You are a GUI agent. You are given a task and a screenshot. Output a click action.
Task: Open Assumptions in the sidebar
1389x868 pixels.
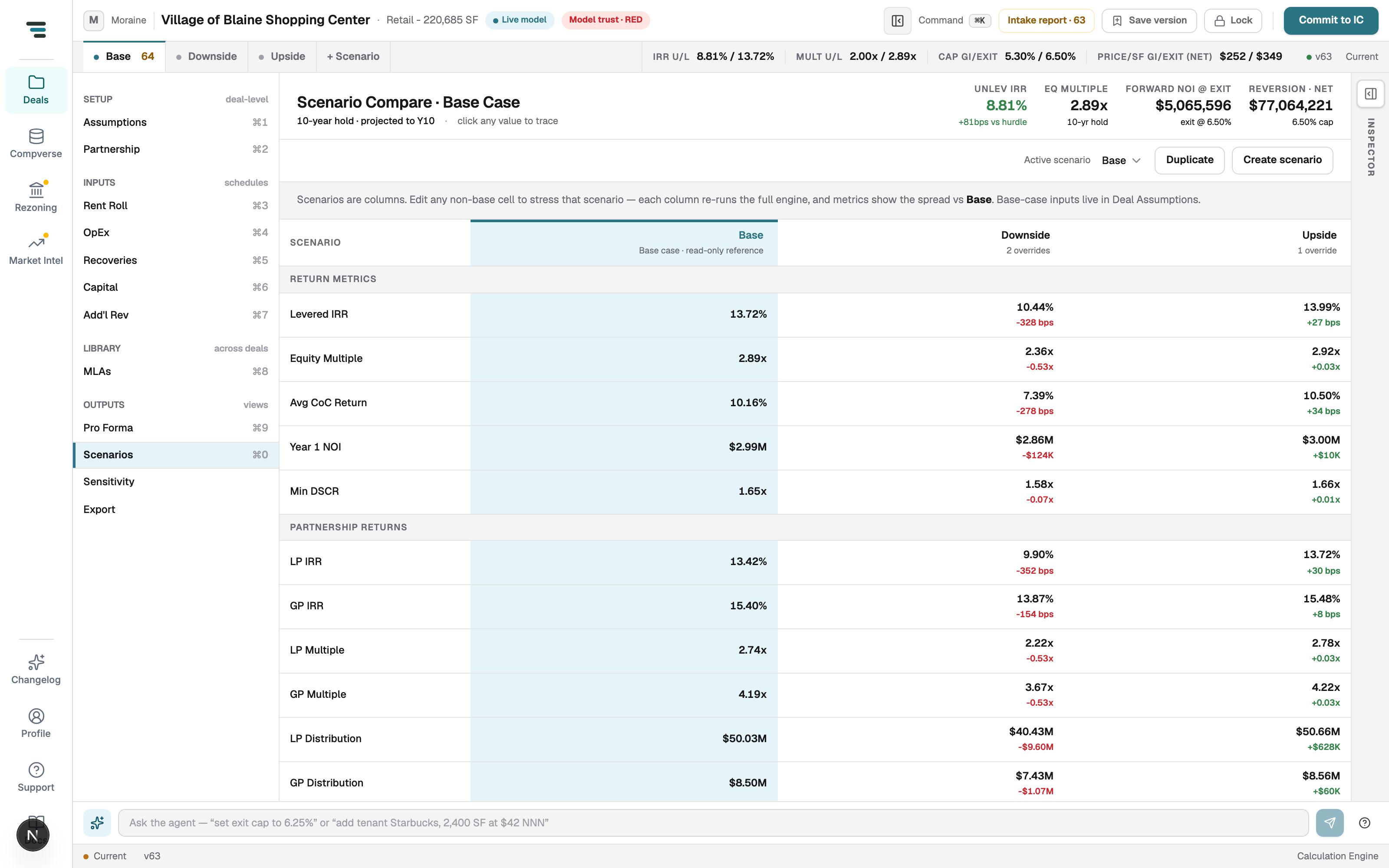point(176,122)
